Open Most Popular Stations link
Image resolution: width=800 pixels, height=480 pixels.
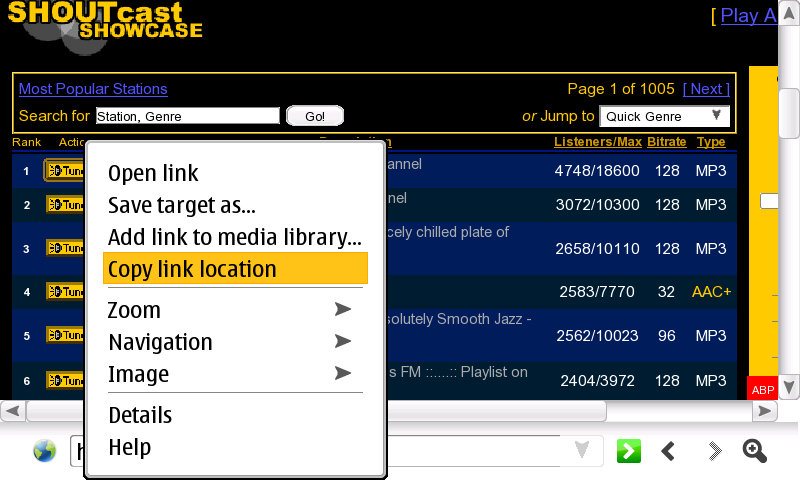(x=93, y=89)
